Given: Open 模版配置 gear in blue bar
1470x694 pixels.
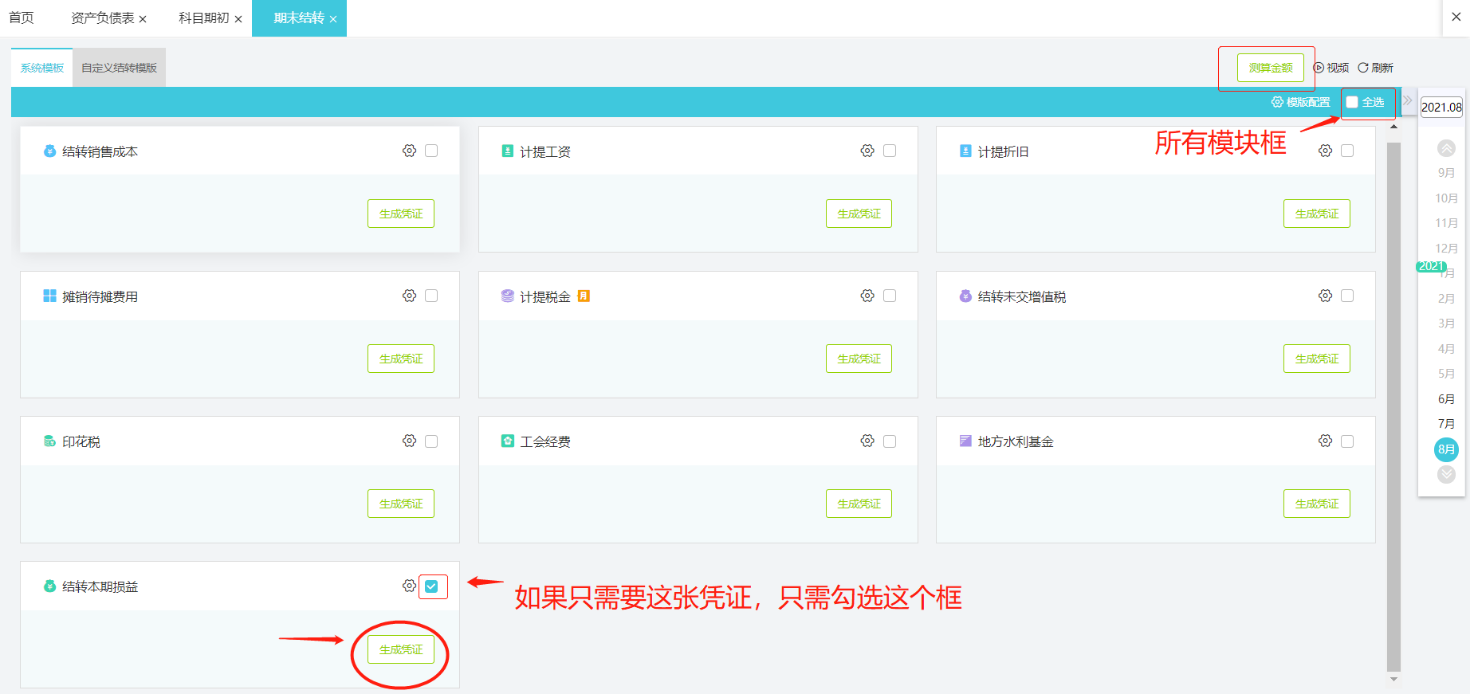Looking at the screenshot, I should tap(1277, 102).
